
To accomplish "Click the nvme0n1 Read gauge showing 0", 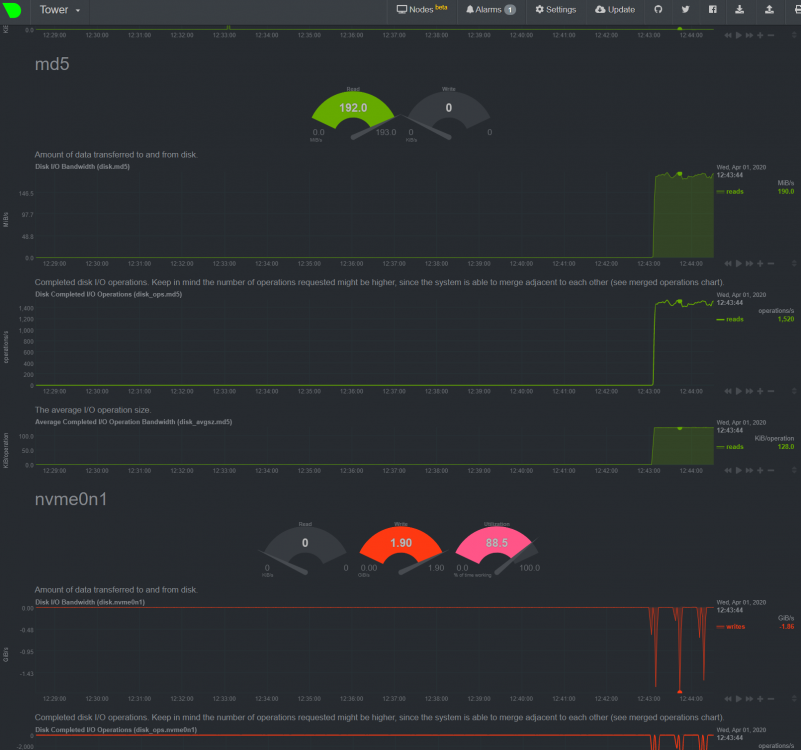I will [x=305, y=549].
